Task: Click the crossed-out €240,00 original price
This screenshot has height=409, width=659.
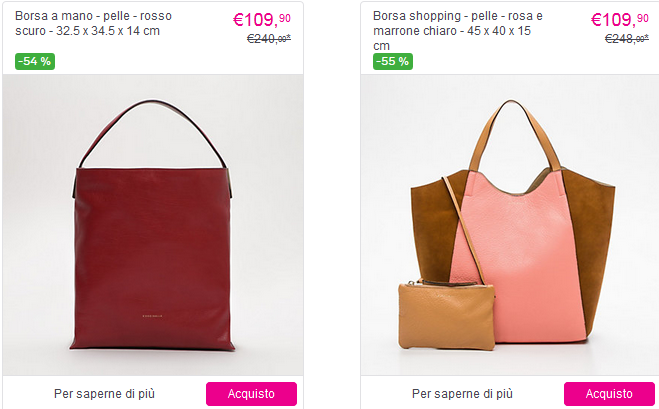Action: [269, 39]
